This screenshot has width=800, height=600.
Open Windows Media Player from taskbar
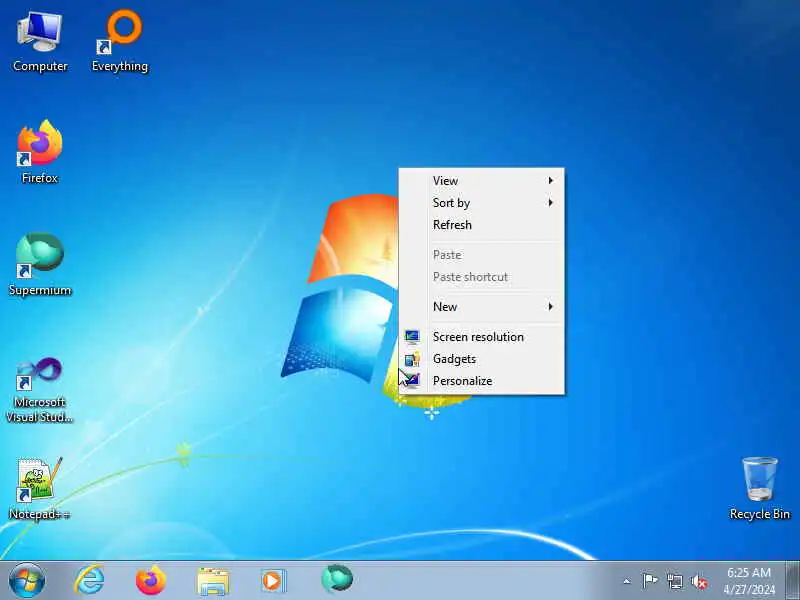click(x=274, y=581)
